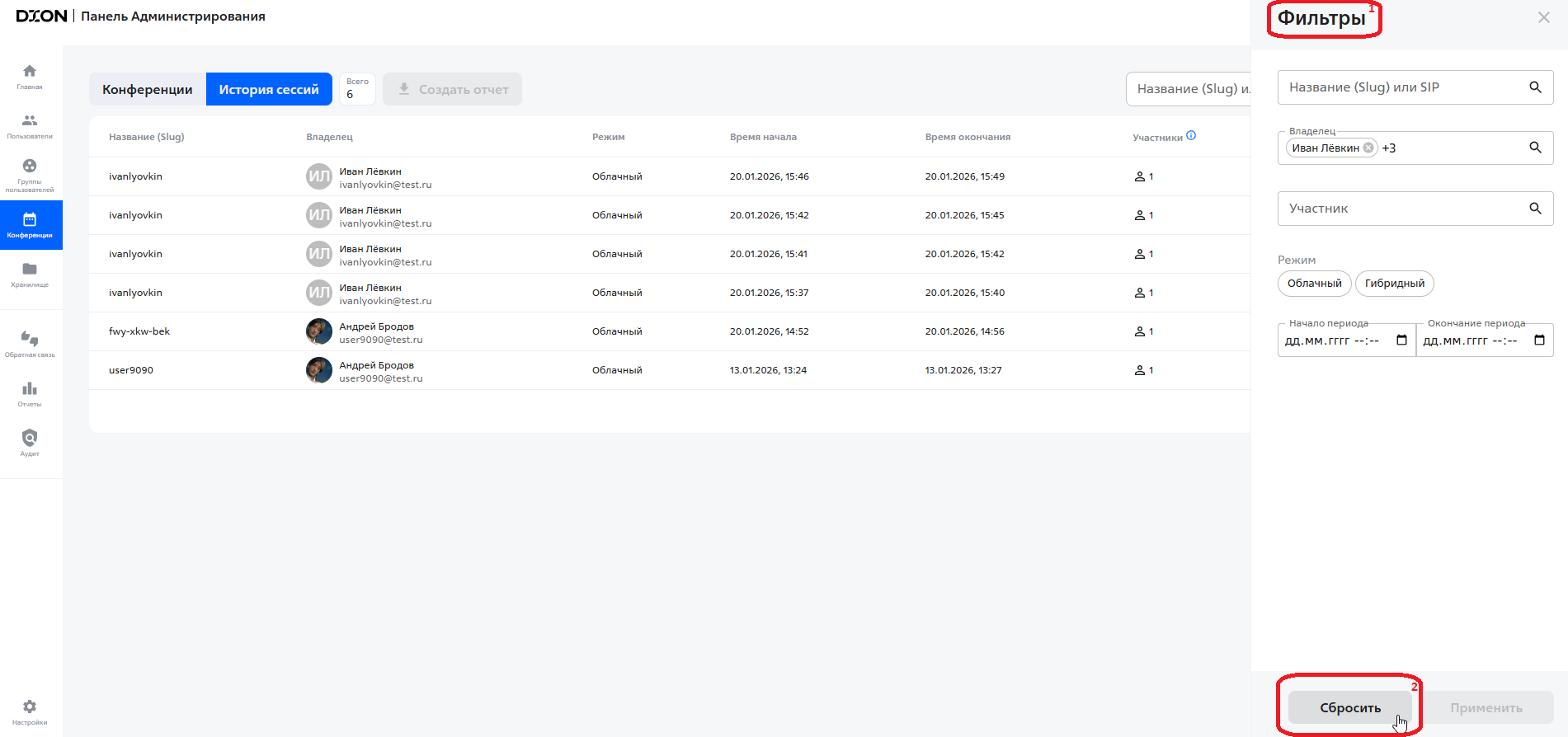Image resolution: width=1568 pixels, height=737 pixels.
Task: Focus the Участник search field
Action: [1402, 209]
